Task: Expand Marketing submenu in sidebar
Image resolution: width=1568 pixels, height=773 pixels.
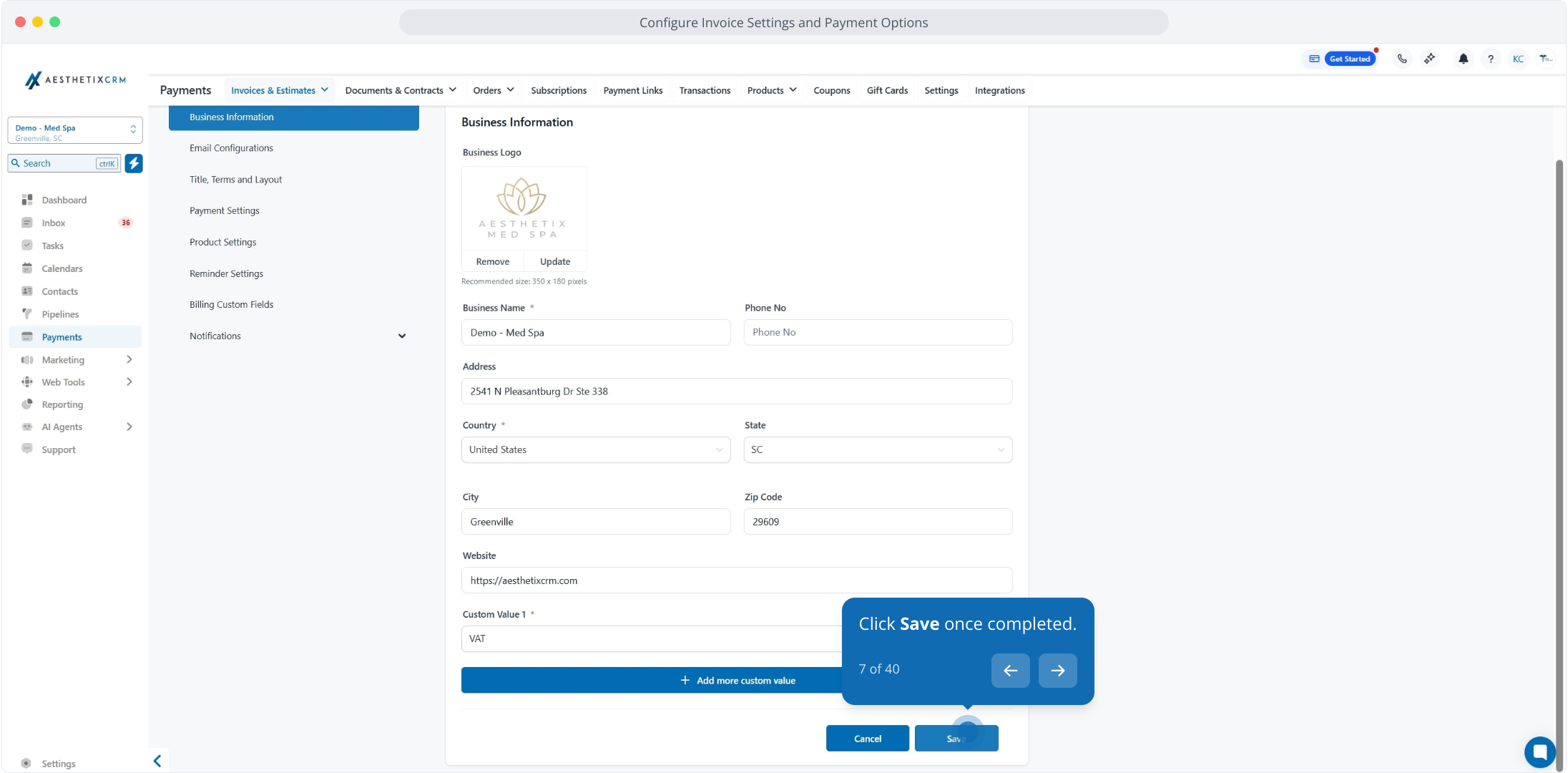Action: pos(129,359)
